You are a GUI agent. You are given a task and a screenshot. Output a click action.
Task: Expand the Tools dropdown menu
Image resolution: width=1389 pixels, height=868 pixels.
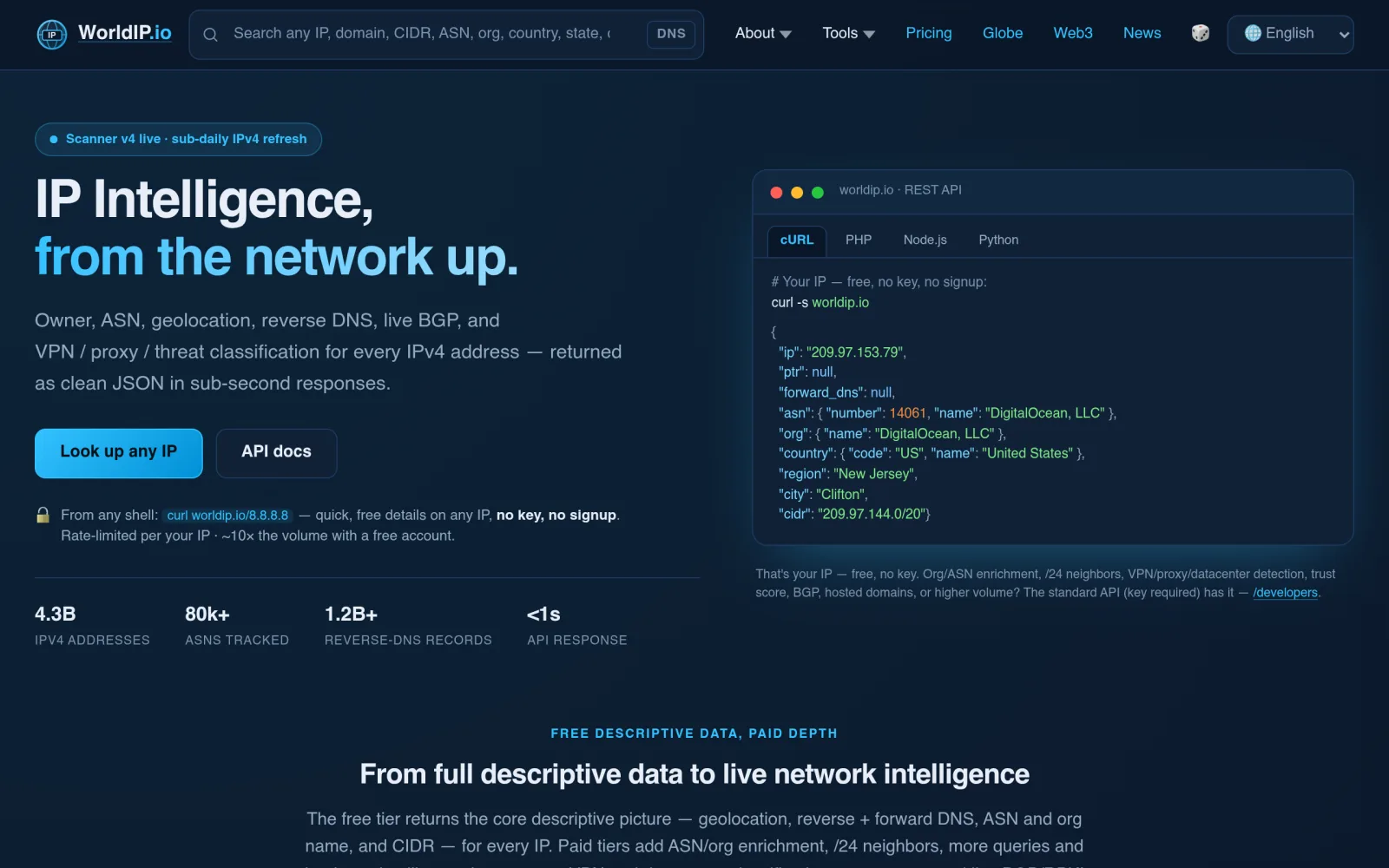pos(848,33)
